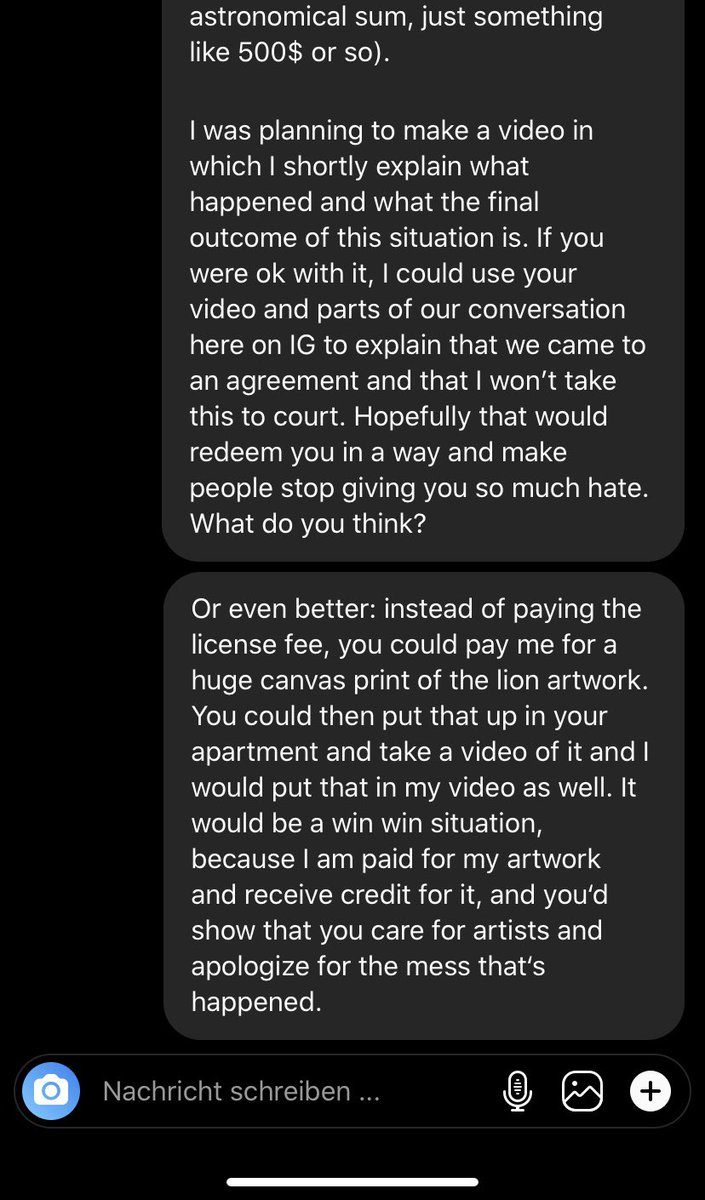Open the photo gallery picker icon
Viewport: 705px width, 1200px height.
pos(583,1091)
